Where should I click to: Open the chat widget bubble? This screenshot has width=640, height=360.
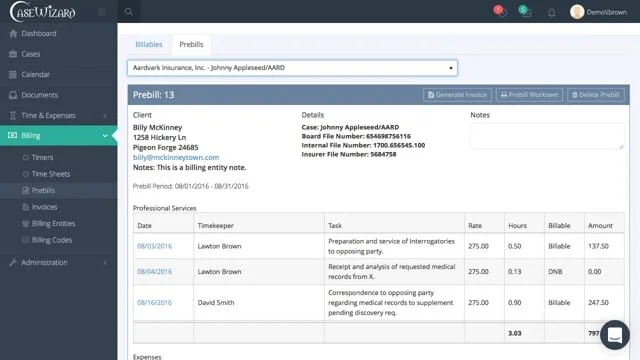[x=615, y=335]
